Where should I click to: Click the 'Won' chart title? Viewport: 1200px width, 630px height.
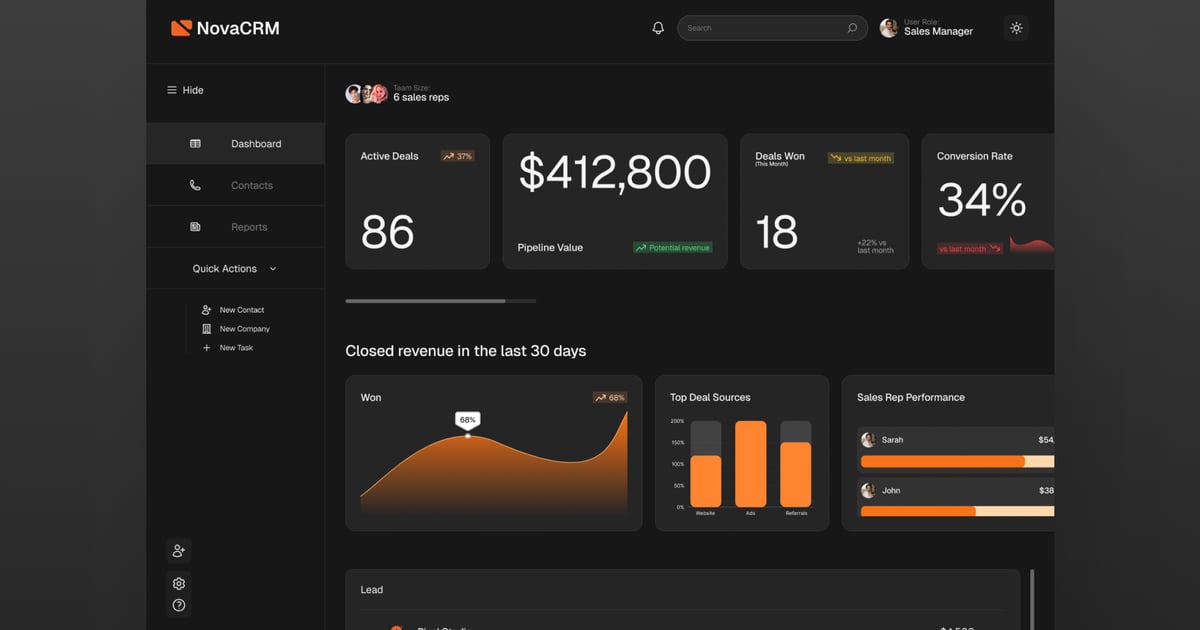click(x=371, y=397)
